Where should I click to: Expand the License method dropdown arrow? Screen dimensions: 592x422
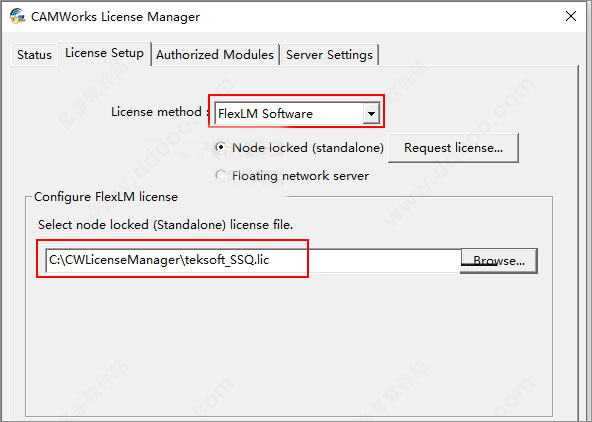tap(371, 113)
